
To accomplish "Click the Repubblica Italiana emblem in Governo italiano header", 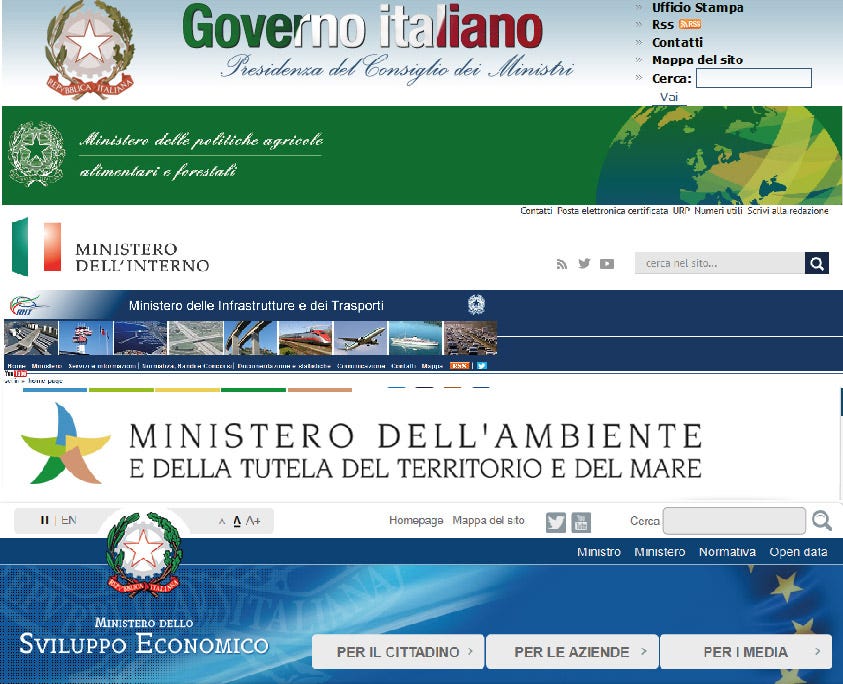I will (90, 51).
